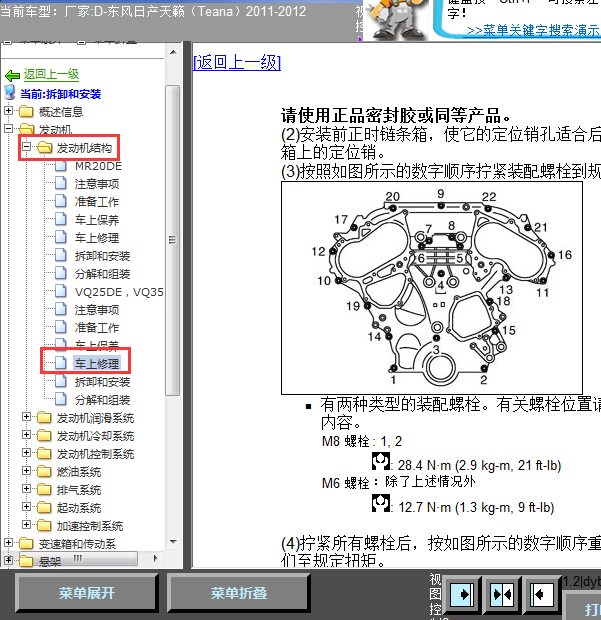This screenshot has height=620, width=601.
Task: Click the wrench torque icon beside 28.4 N·m
Action: click(x=381, y=461)
